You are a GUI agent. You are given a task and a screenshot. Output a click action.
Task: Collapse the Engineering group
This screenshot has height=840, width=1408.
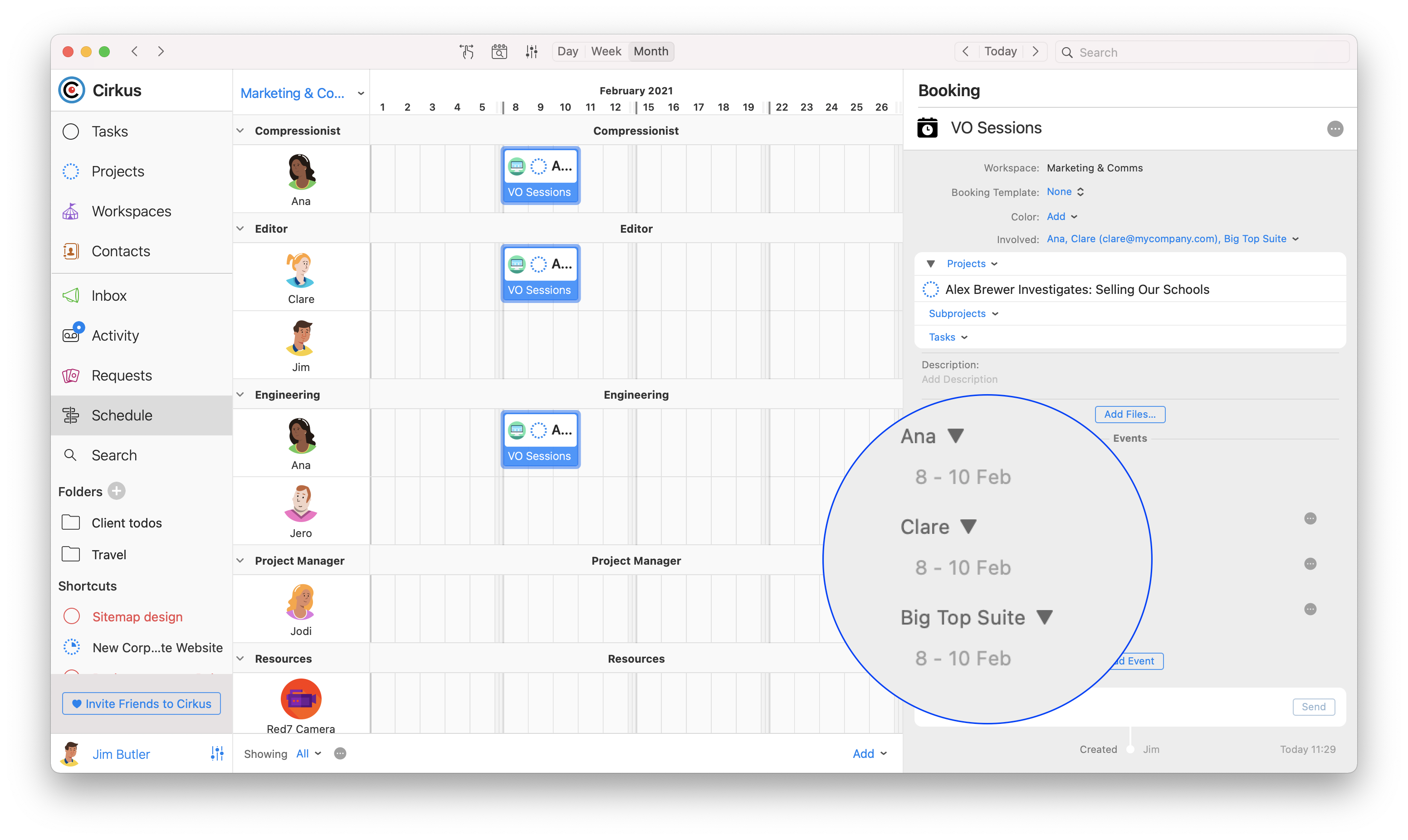click(x=240, y=395)
